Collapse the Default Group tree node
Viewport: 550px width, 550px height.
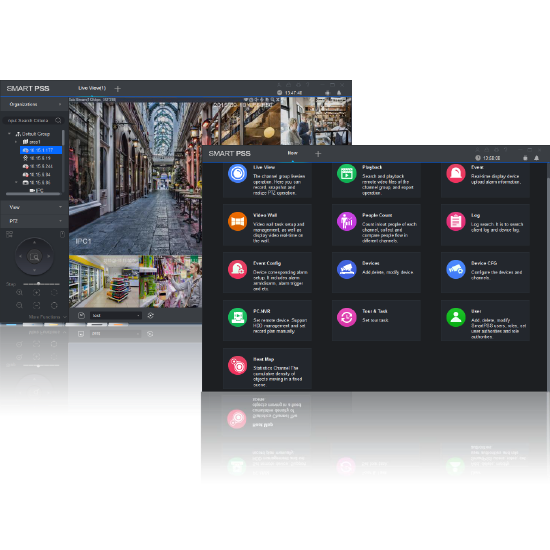tap(9, 134)
